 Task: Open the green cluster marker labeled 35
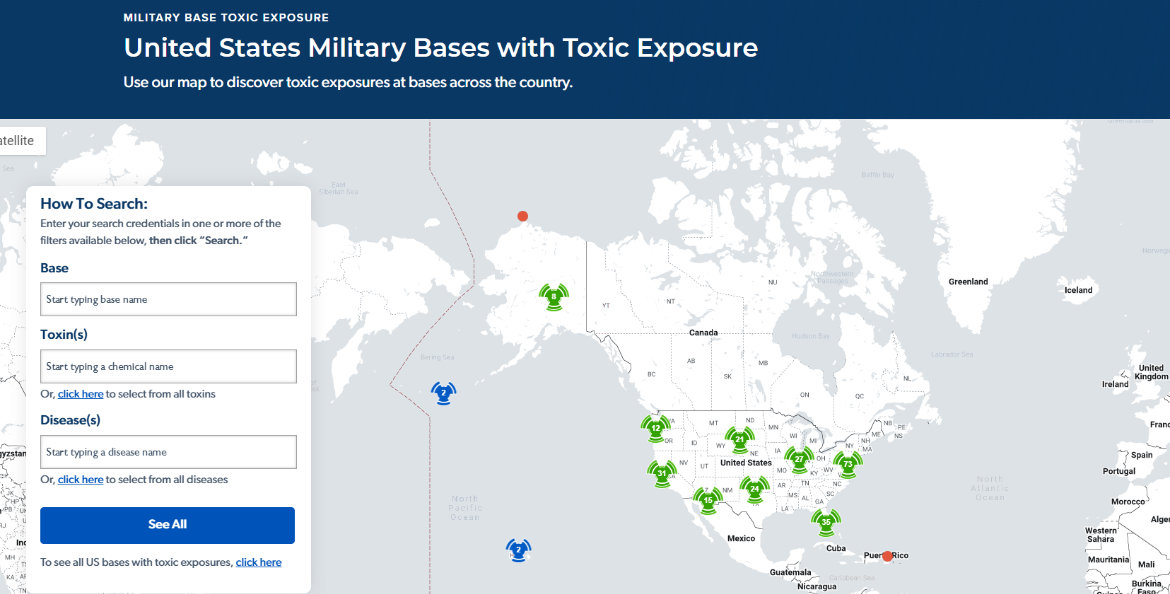pos(826,521)
